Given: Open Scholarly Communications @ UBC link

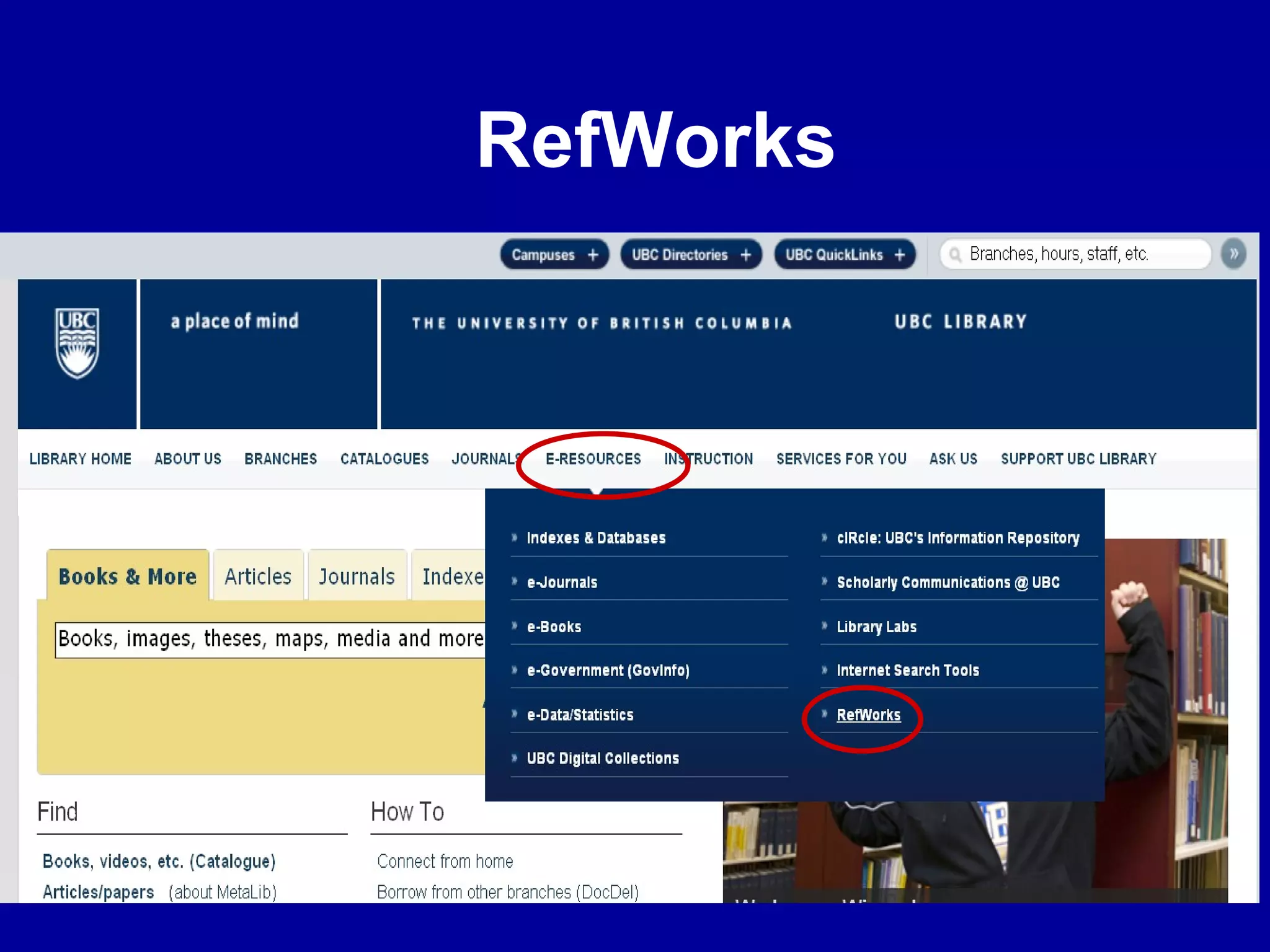Looking at the screenshot, I should tap(948, 583).
